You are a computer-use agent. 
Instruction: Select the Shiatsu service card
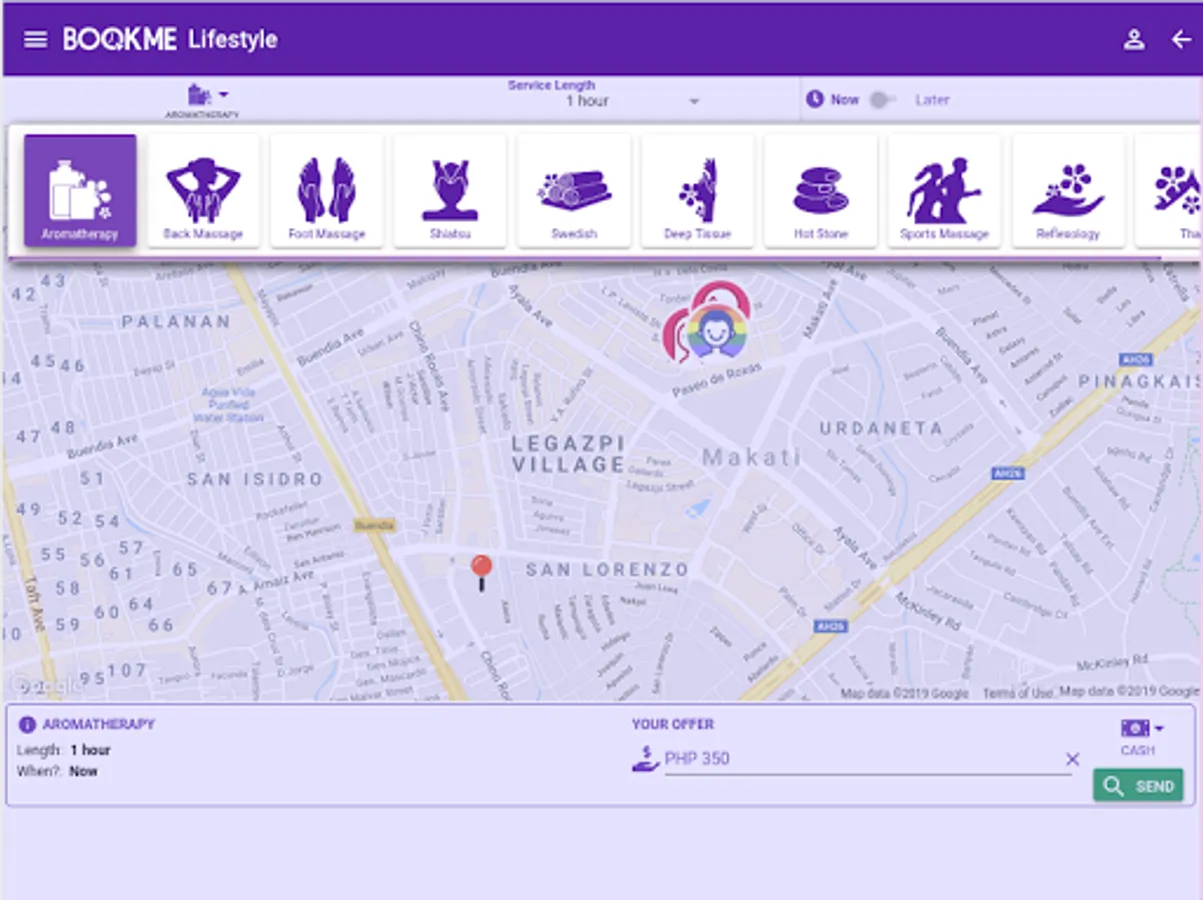(450, 190)
